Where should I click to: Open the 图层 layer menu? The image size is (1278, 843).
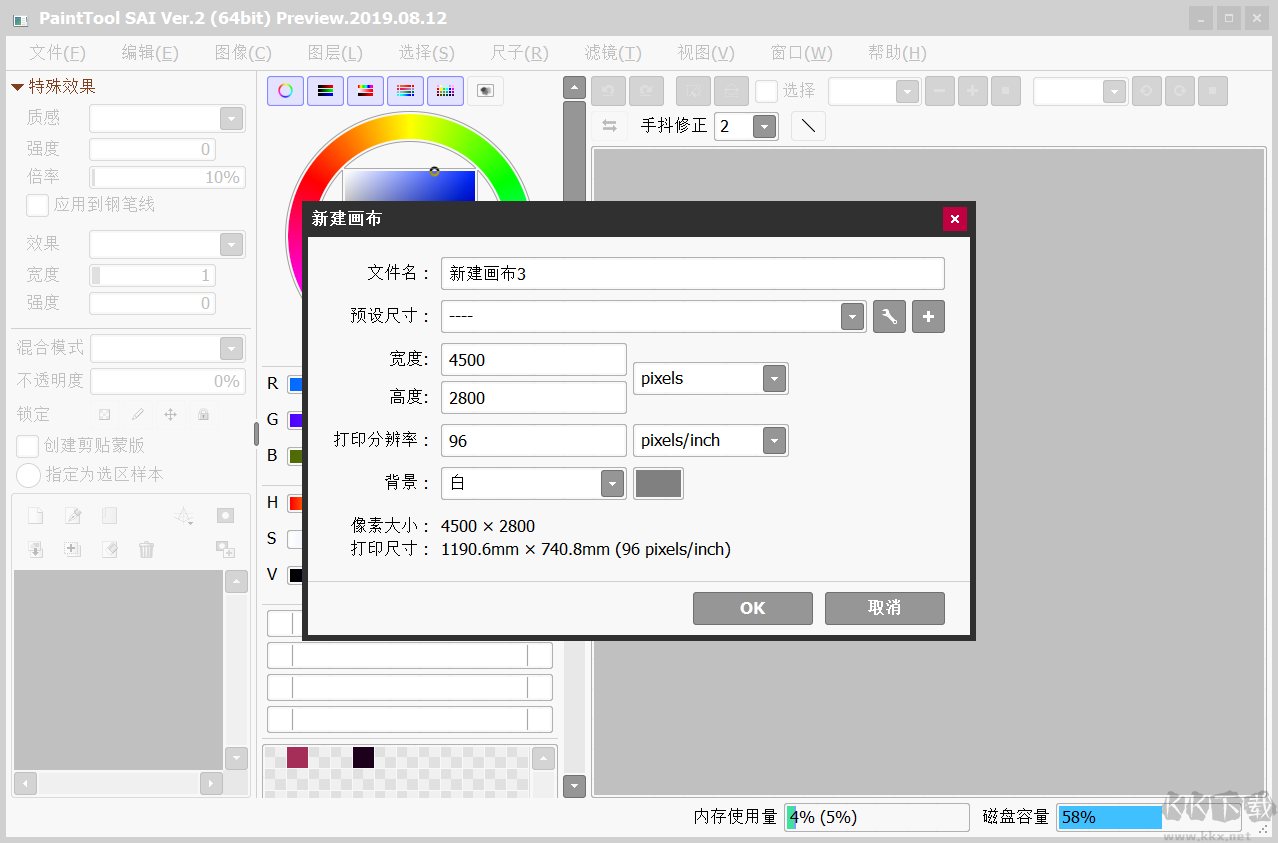[x=334, y=52]
